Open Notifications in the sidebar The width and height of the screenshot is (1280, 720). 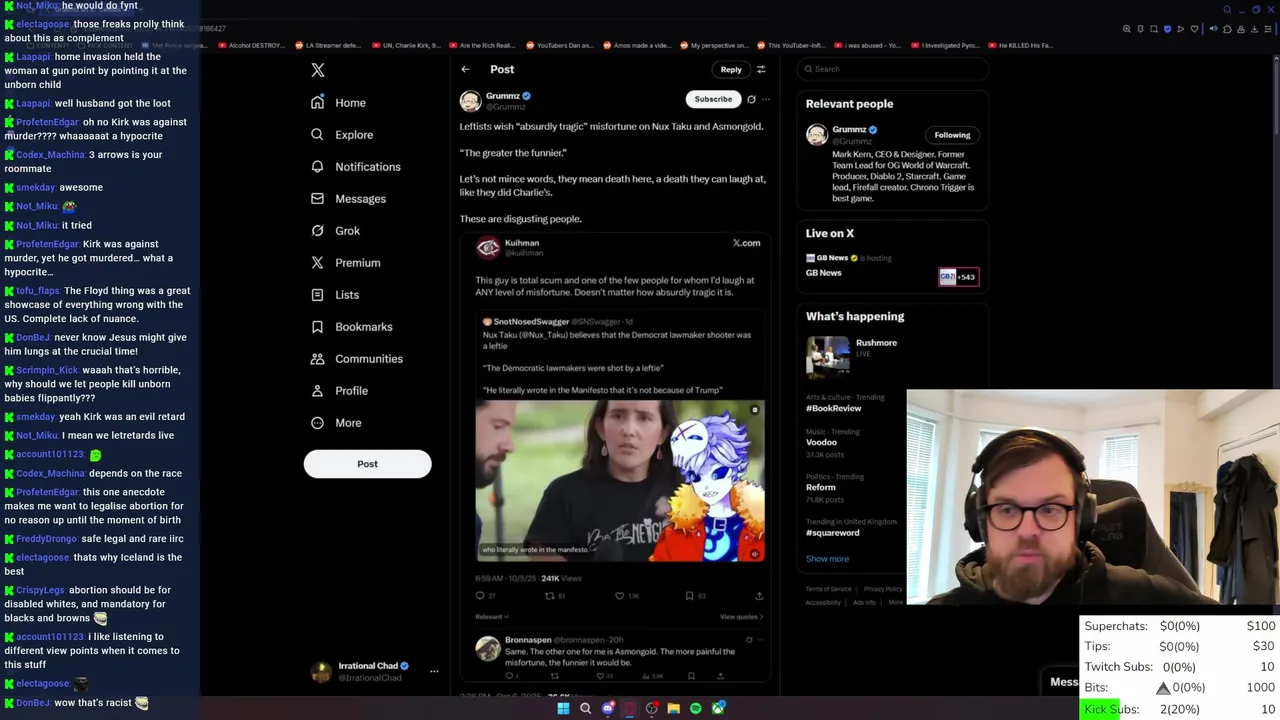pos(355,167)
